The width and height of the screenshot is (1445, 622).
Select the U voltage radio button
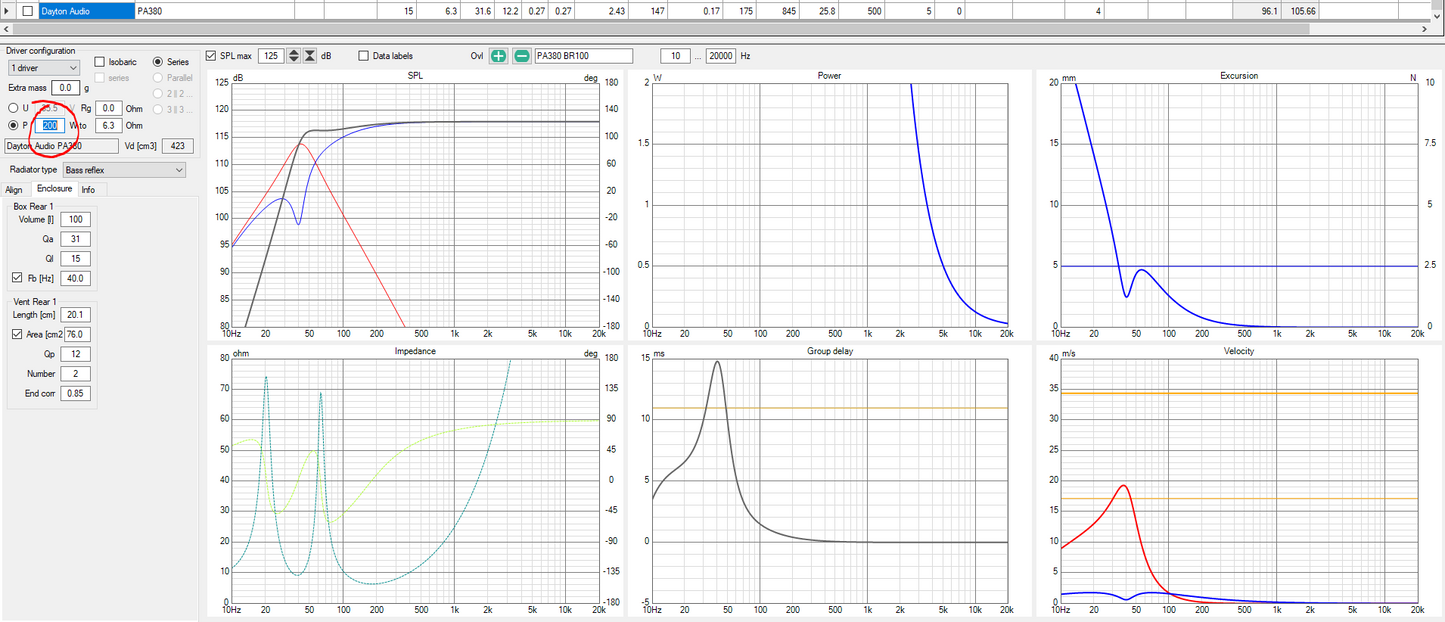(x=12, y=108)
